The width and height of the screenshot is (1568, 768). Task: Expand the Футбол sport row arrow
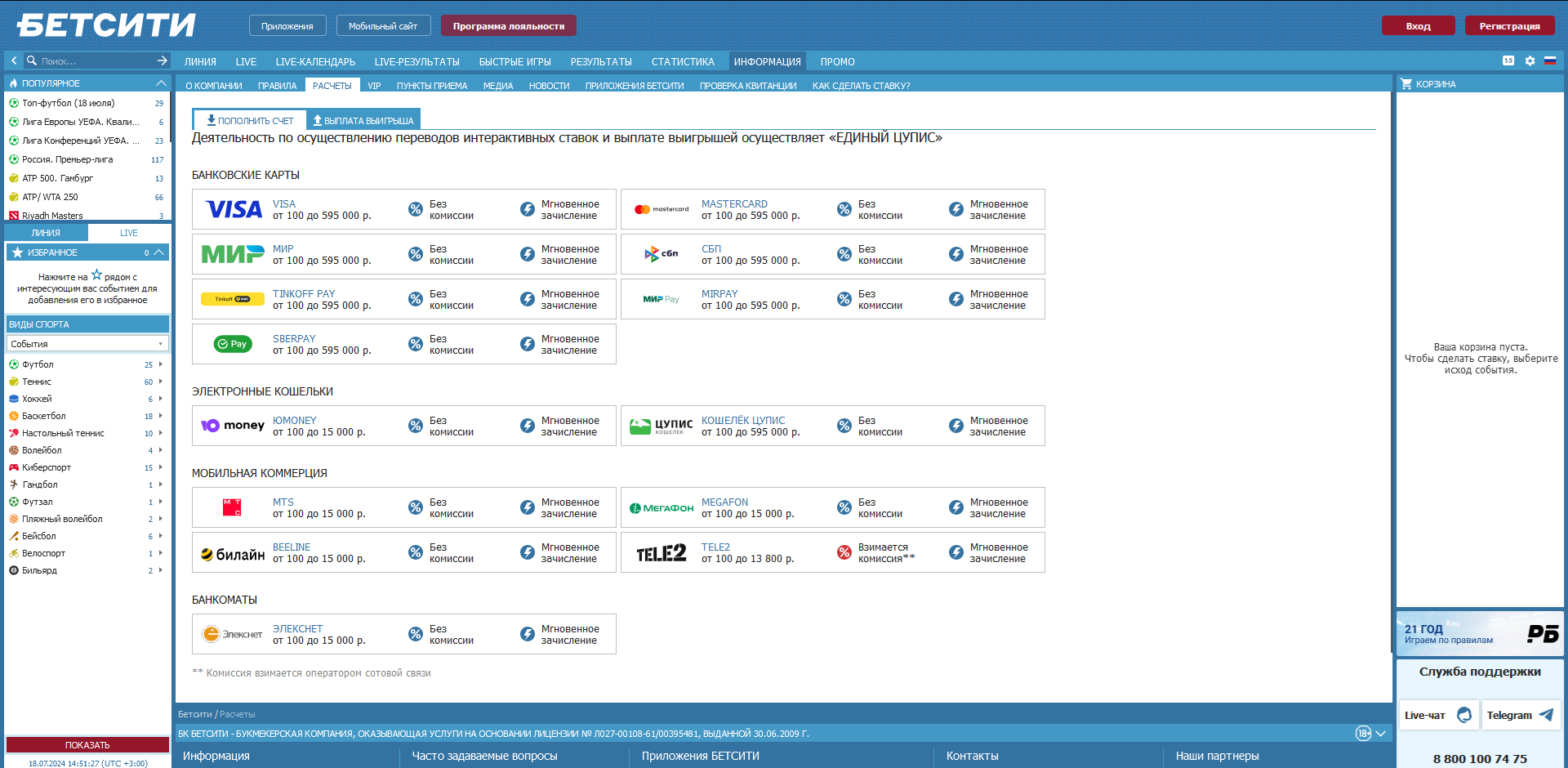pyautogui.click(x=161, y=364)
